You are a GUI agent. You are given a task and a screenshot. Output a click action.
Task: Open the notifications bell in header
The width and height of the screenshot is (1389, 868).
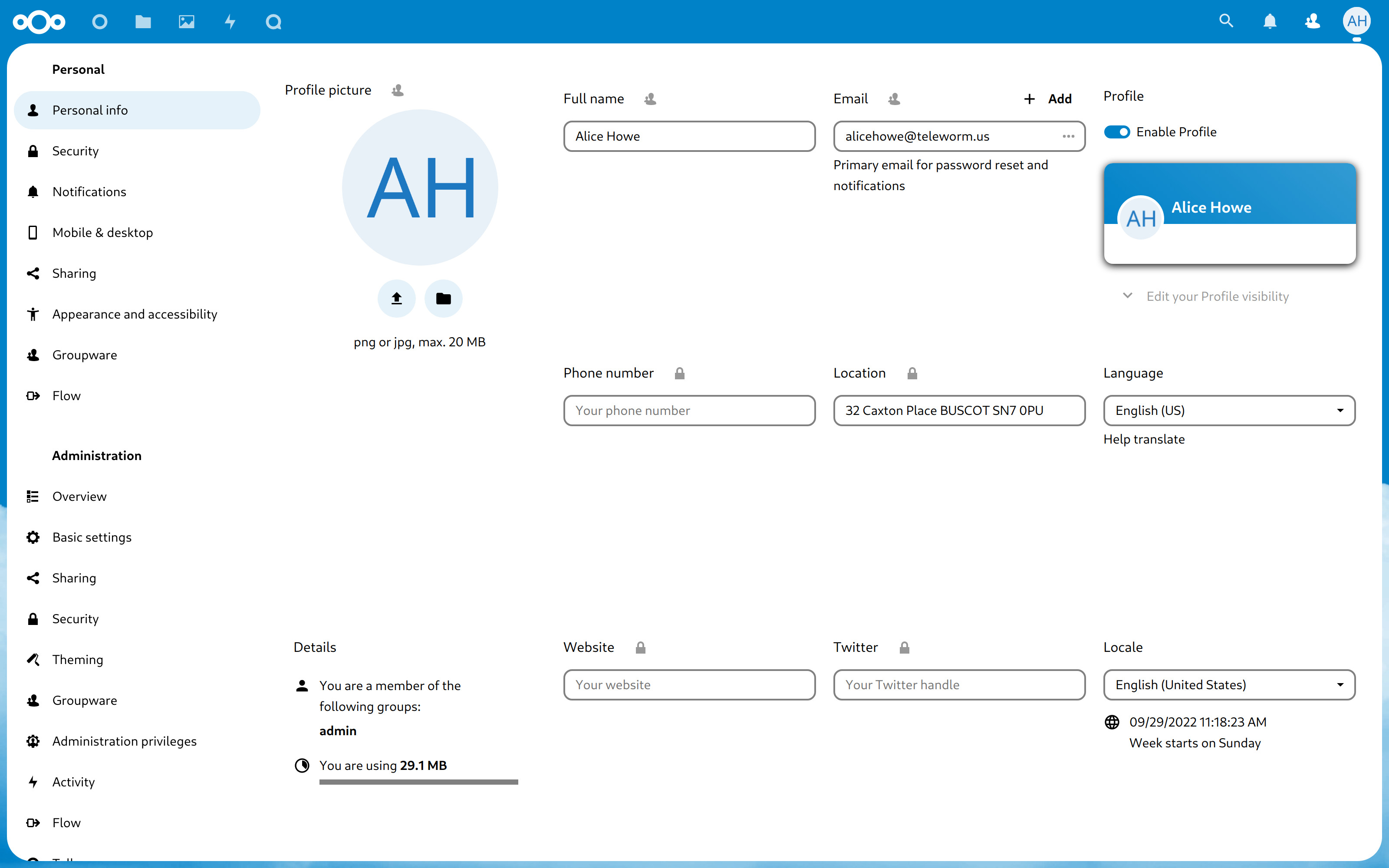[1270, 21]
